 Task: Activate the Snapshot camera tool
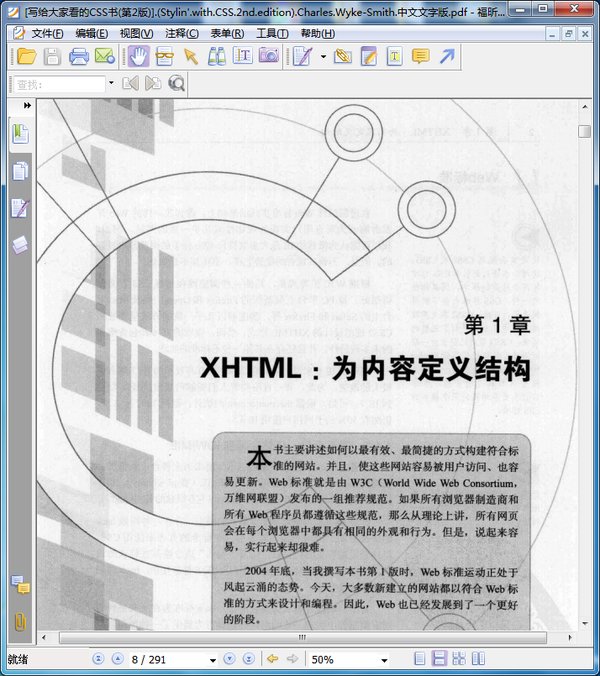[269, 56]
